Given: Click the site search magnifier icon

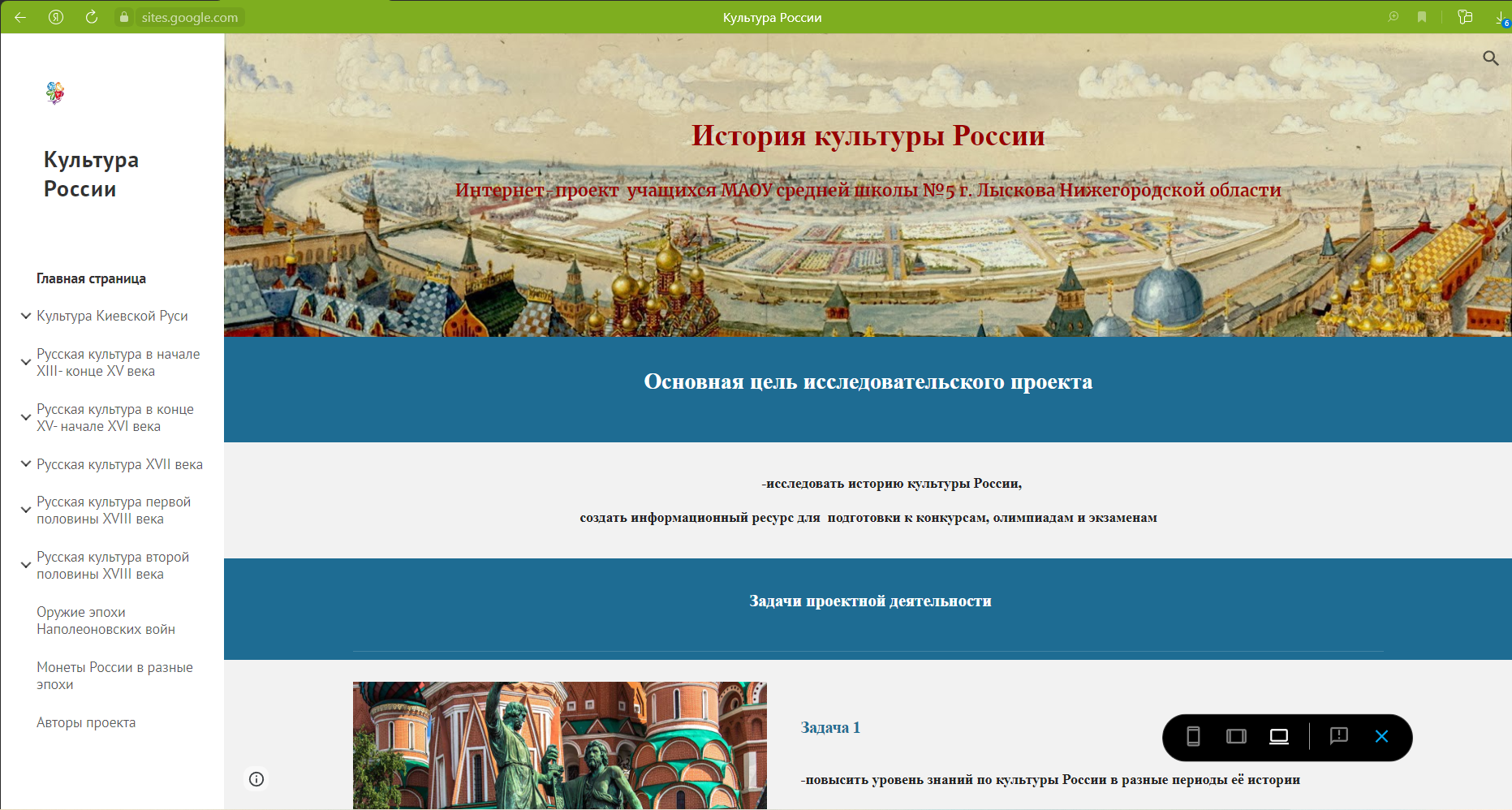Looking at the screenshot, I should [1490, 58].
